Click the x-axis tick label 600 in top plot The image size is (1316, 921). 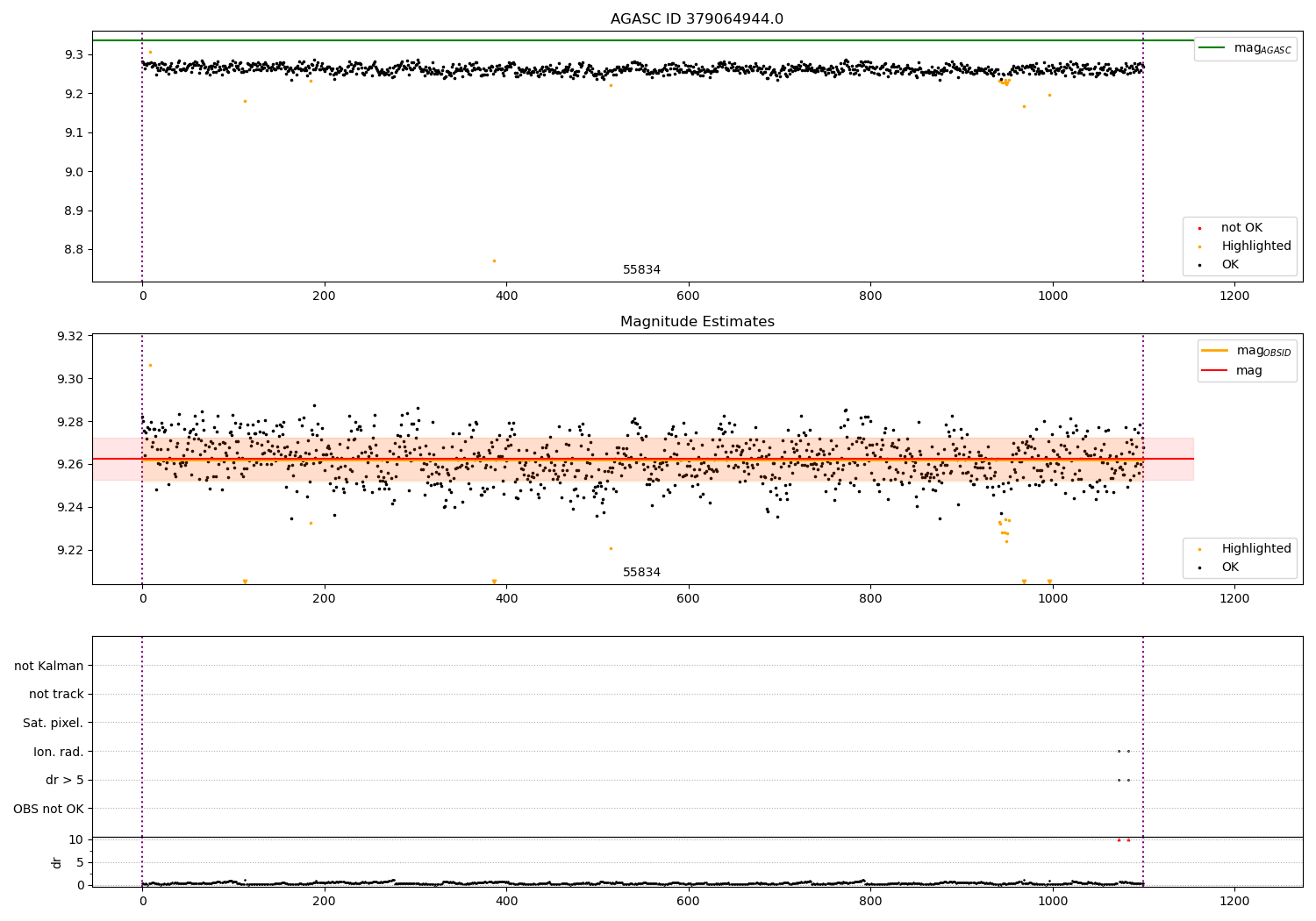coord(689,296)
